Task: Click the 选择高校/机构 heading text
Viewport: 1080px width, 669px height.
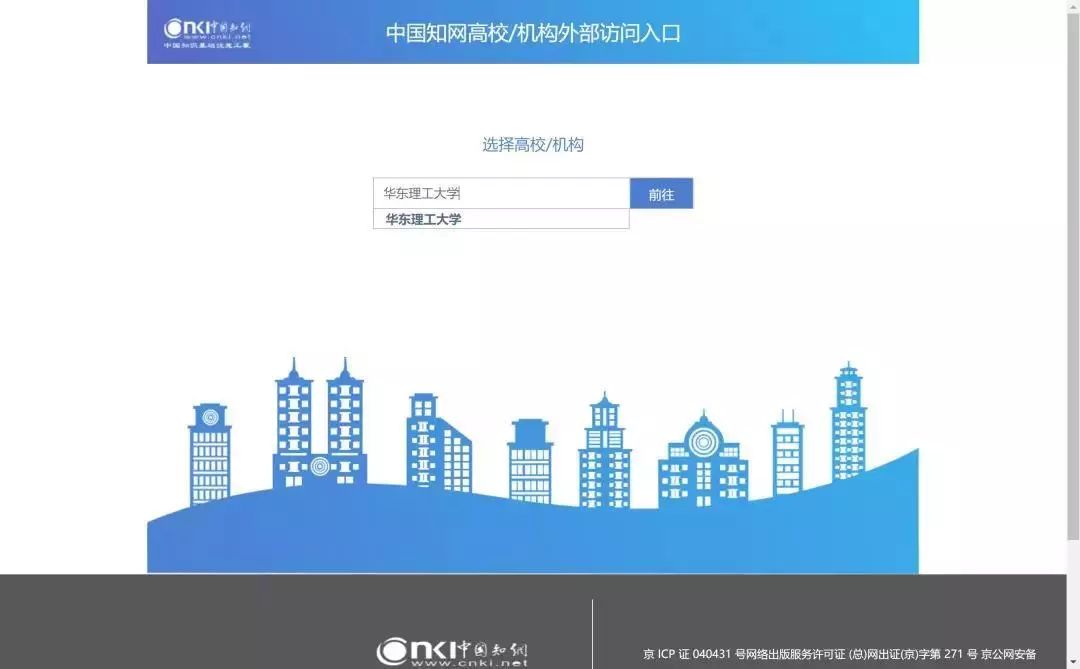Action: click(x=533, y=145)
